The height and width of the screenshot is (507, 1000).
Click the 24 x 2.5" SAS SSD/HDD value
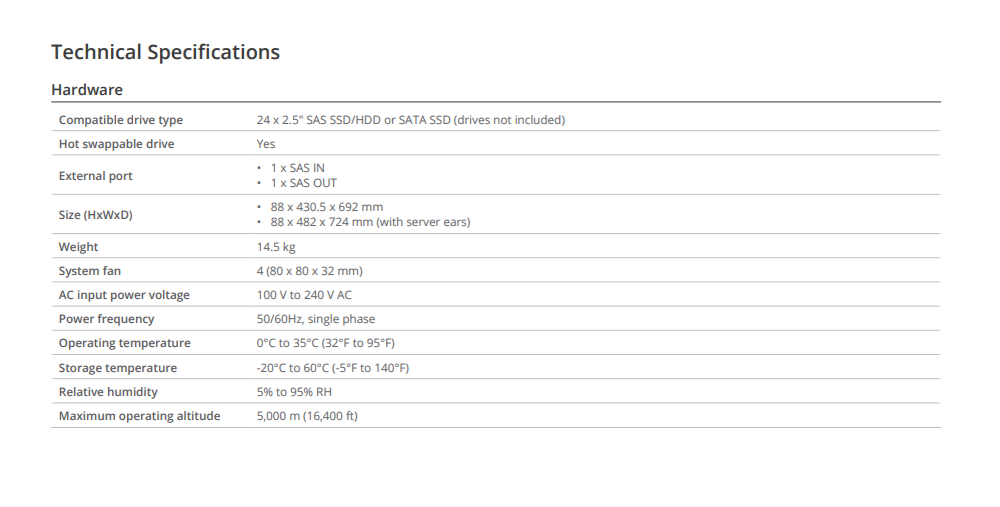410,120
